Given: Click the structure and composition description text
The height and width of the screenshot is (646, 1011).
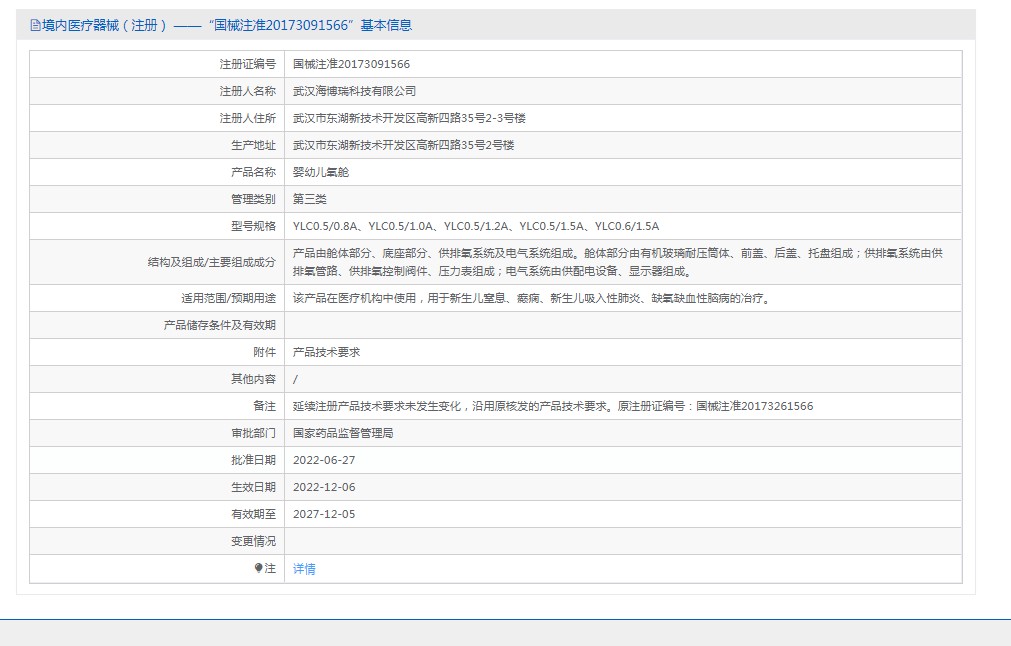Looking at the screenshot, I should tap(617, 262).
